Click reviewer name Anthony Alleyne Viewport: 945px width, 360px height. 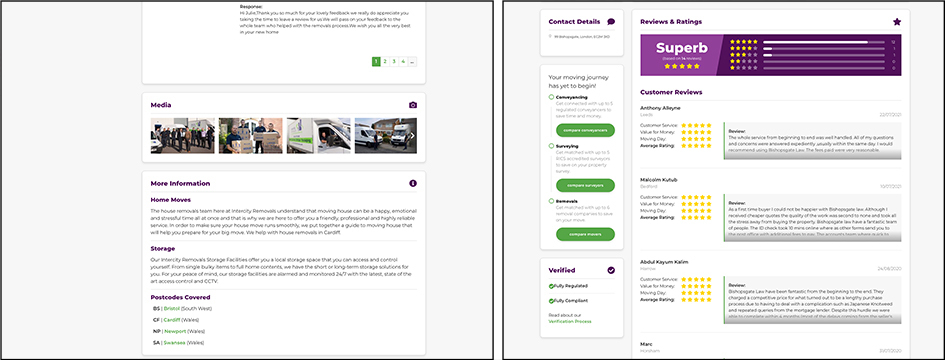pyautogui.click(x=660, y=108)
